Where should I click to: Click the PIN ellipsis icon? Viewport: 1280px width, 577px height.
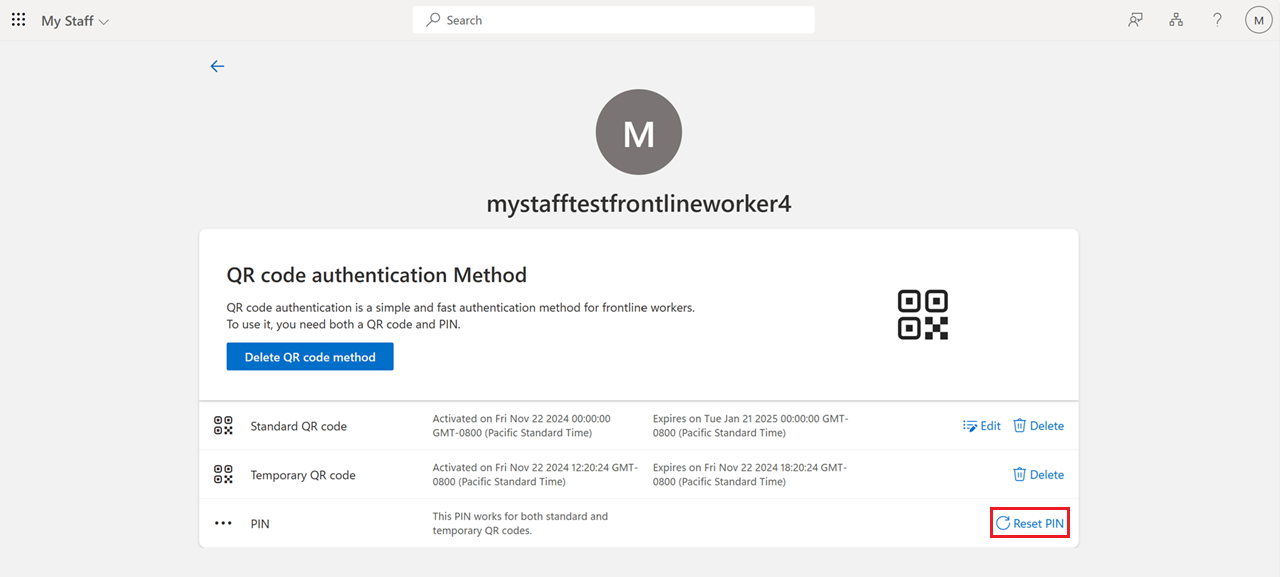point(223,522)
